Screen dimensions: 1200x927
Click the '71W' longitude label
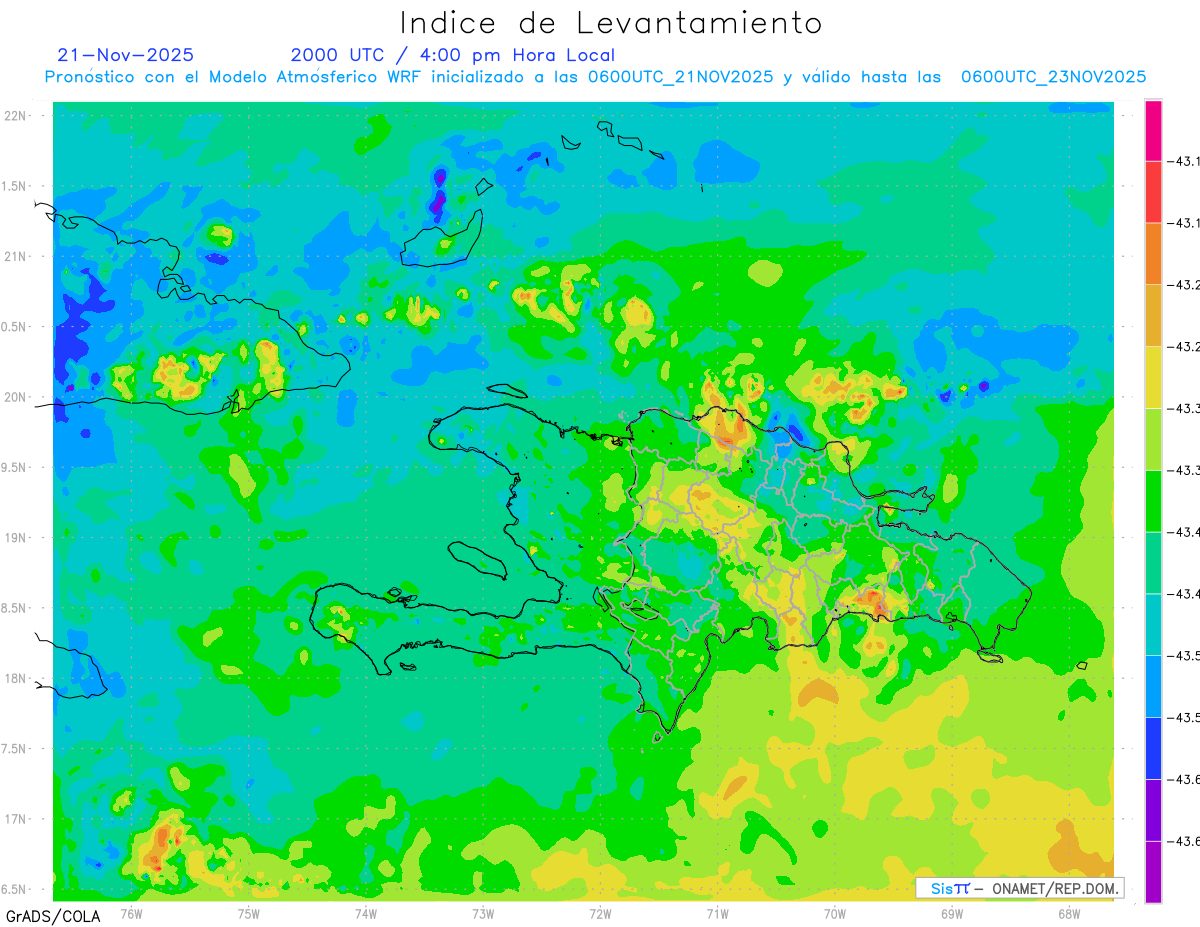point(717,913)
